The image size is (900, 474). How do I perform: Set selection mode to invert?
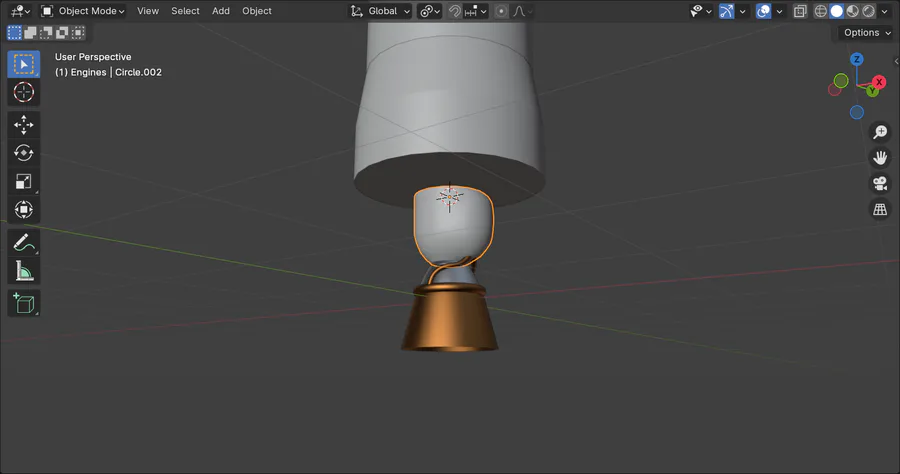62,33
